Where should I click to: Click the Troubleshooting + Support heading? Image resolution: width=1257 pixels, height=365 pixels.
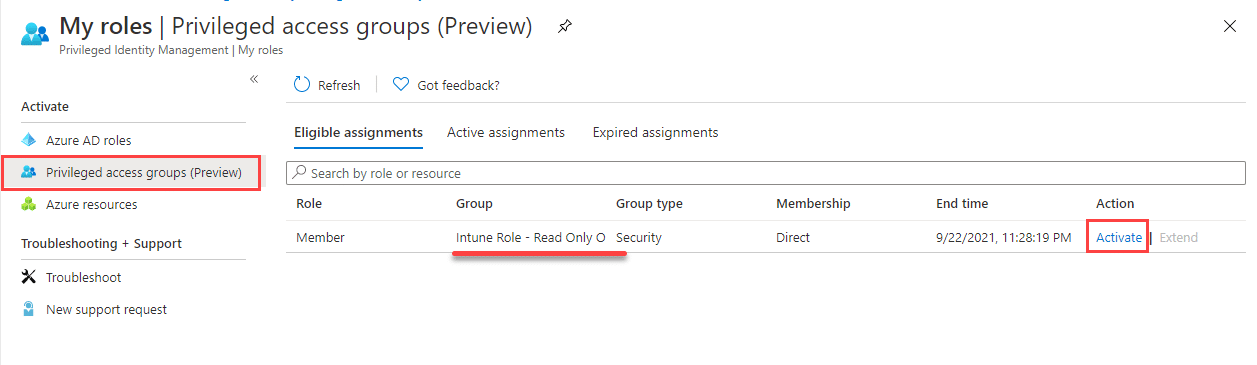pyautogui.click(x=101, y=243)
